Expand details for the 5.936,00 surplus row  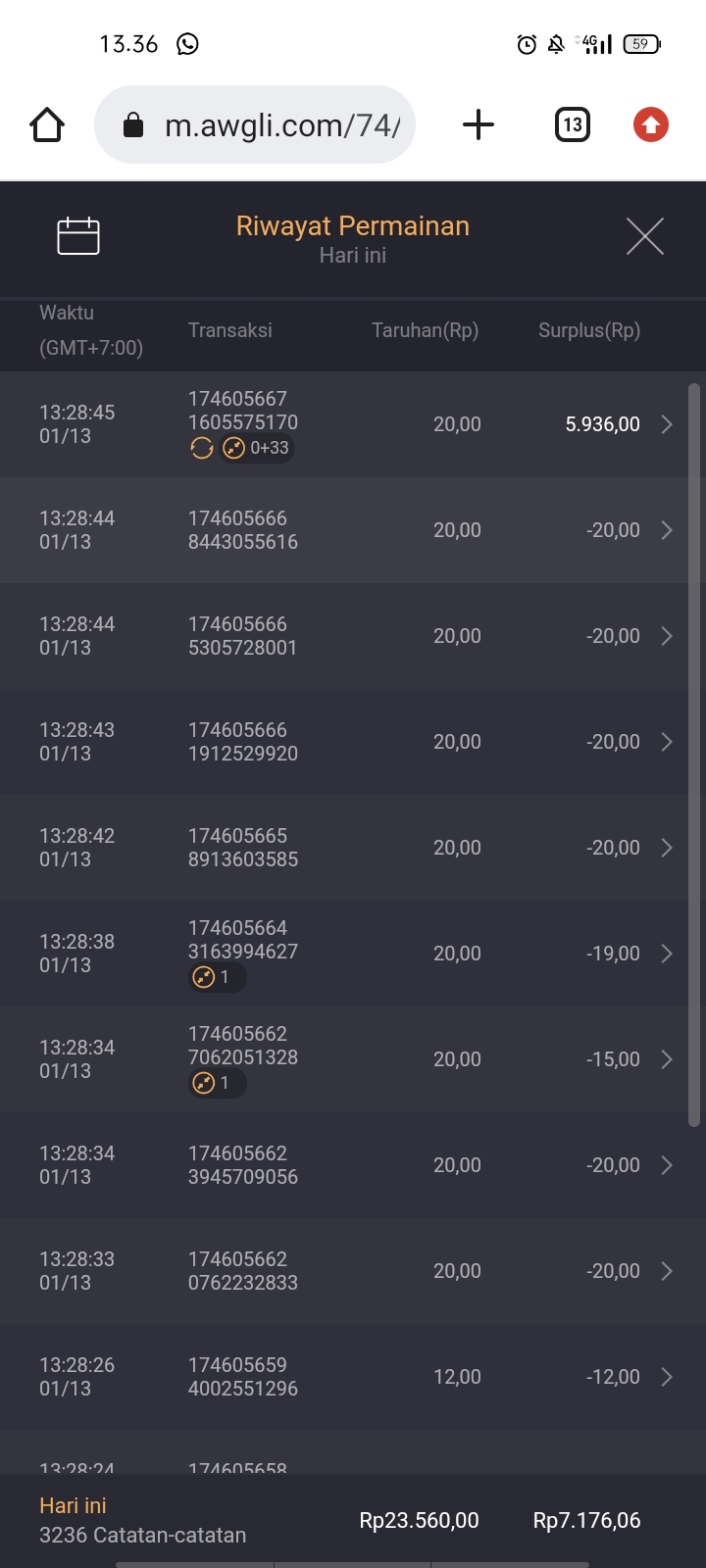coord(667,424)
